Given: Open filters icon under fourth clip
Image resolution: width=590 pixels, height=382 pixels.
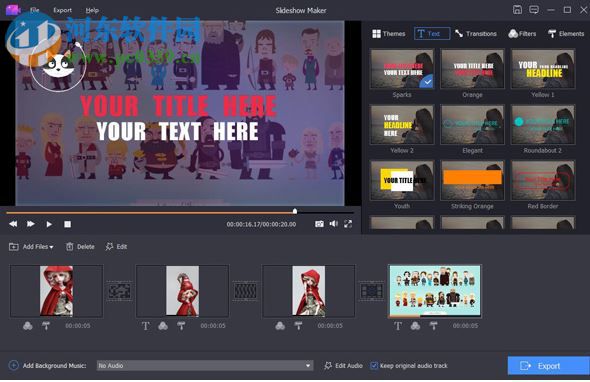Looking at the screenshot, I should (x=415, y=326).
